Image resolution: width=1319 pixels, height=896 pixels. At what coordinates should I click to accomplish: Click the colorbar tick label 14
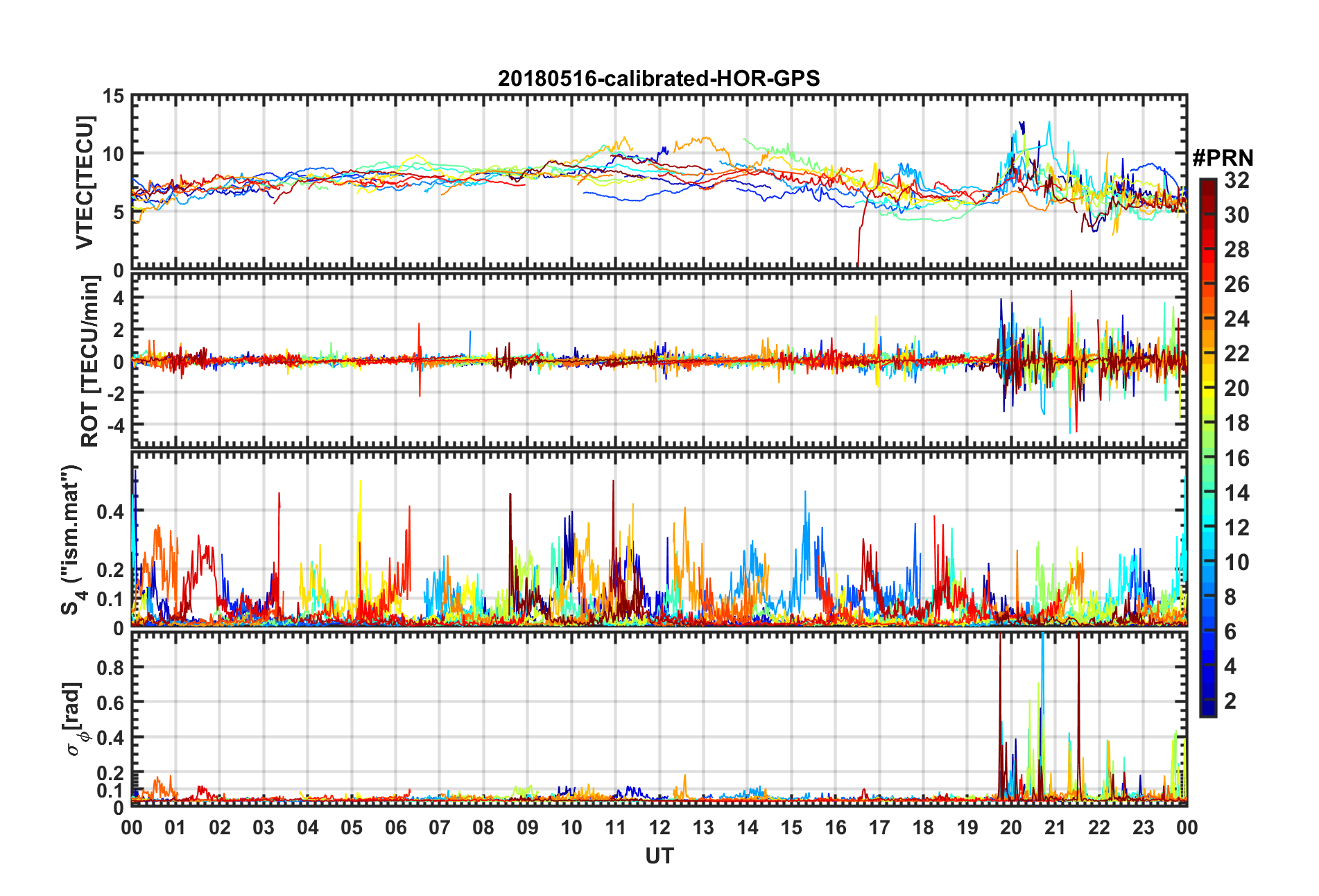(1237, 493)
